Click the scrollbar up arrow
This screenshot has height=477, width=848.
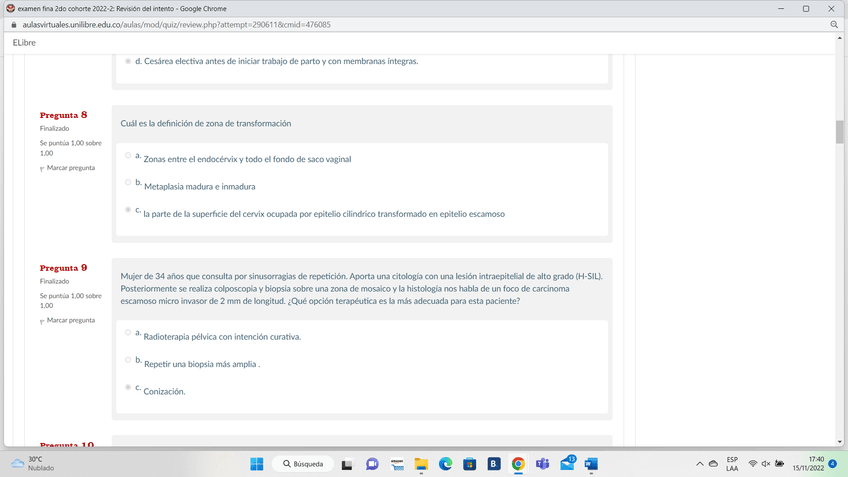click(x=839, y=38)
